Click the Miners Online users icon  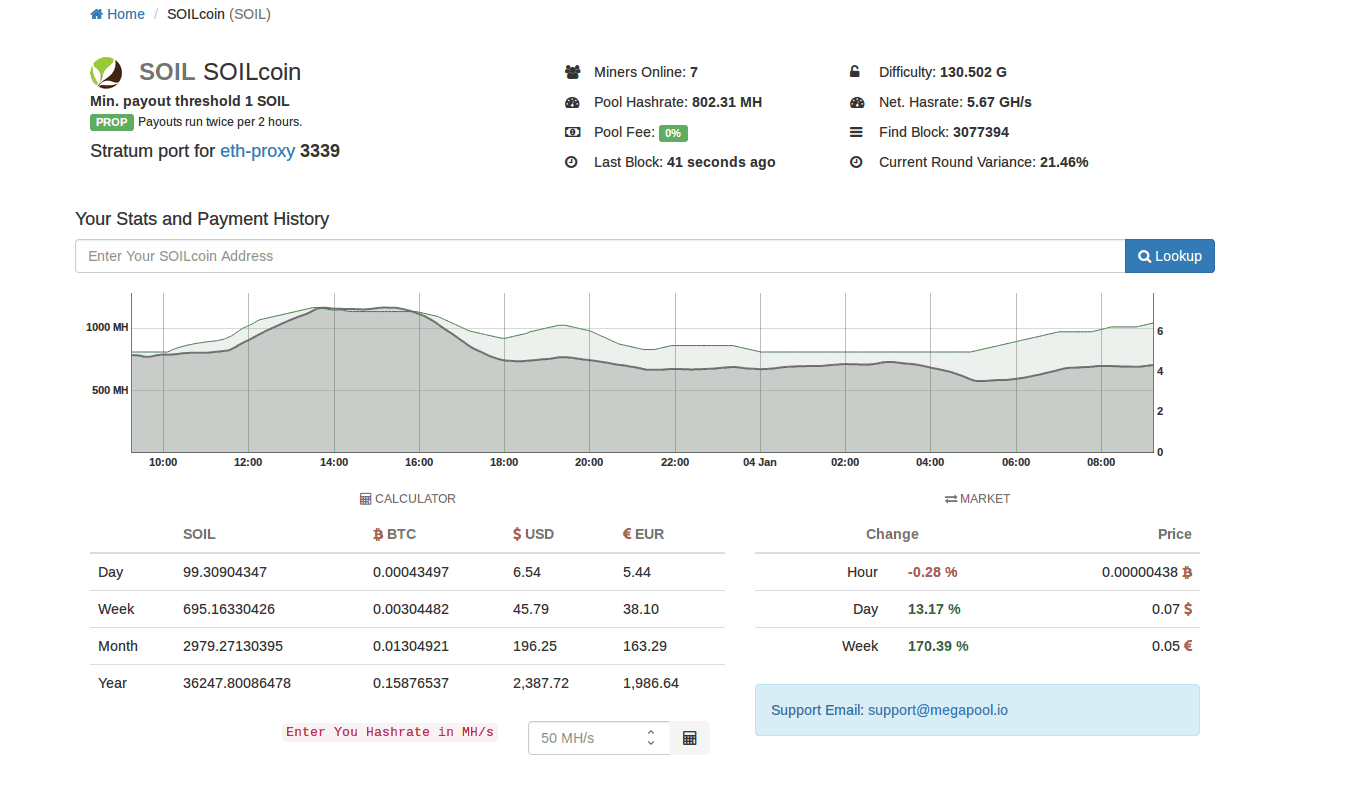pos(572,72)
